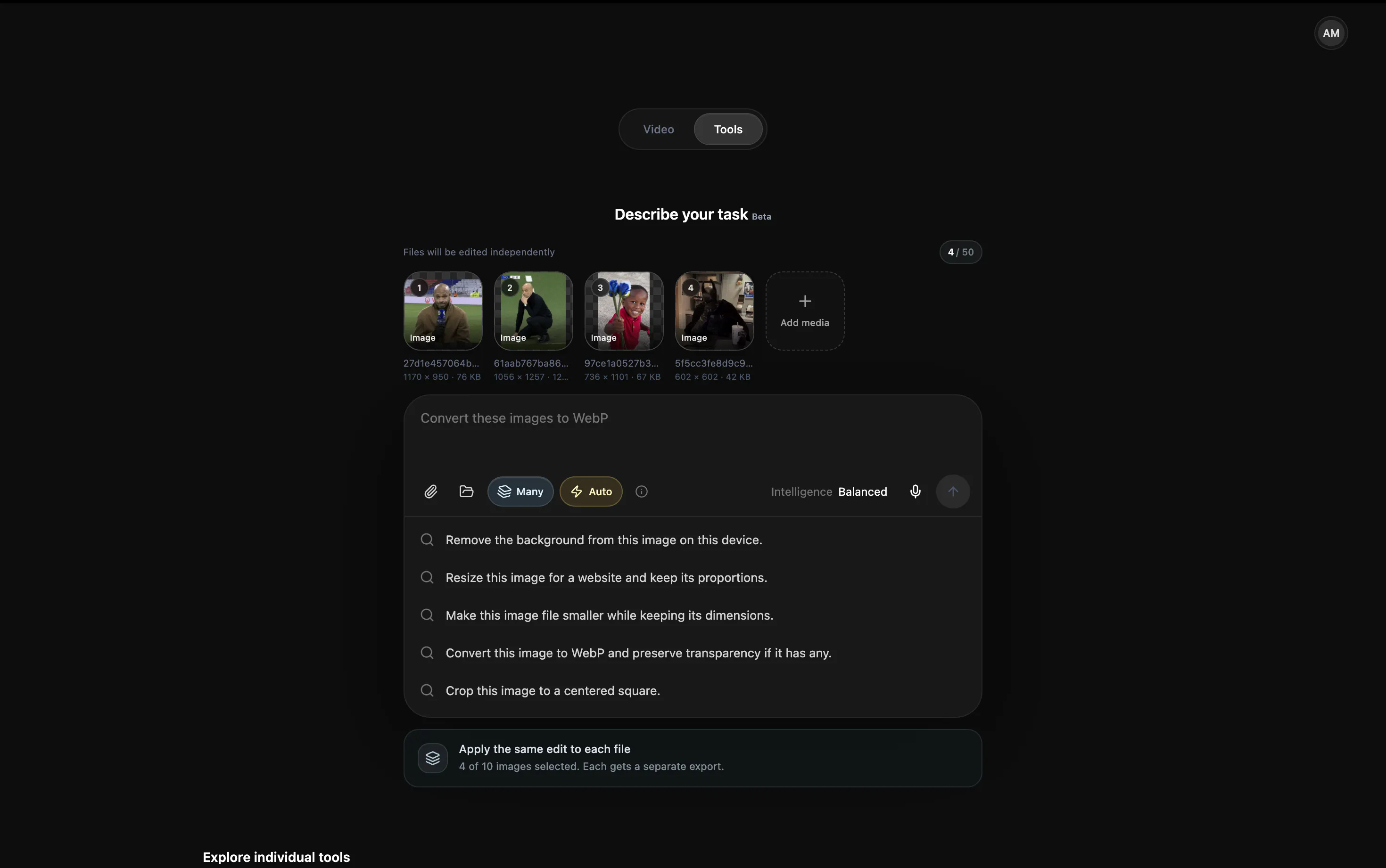Viewport: 1386px width, 868px height.
Task: Select image thumbnail number 1
Action: pyautogui.click(x=443, y=311)
